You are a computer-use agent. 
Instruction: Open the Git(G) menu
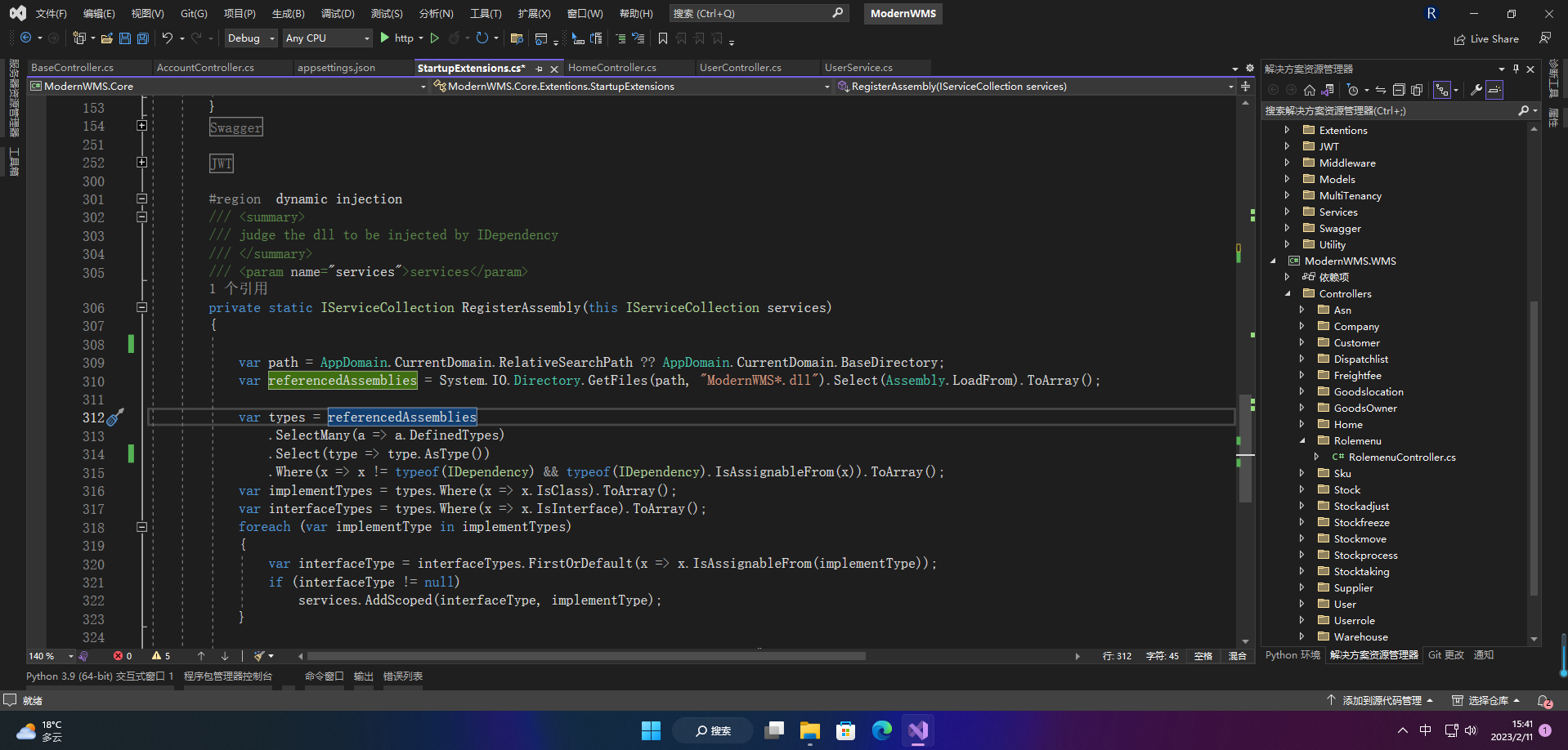pos(194,14)
